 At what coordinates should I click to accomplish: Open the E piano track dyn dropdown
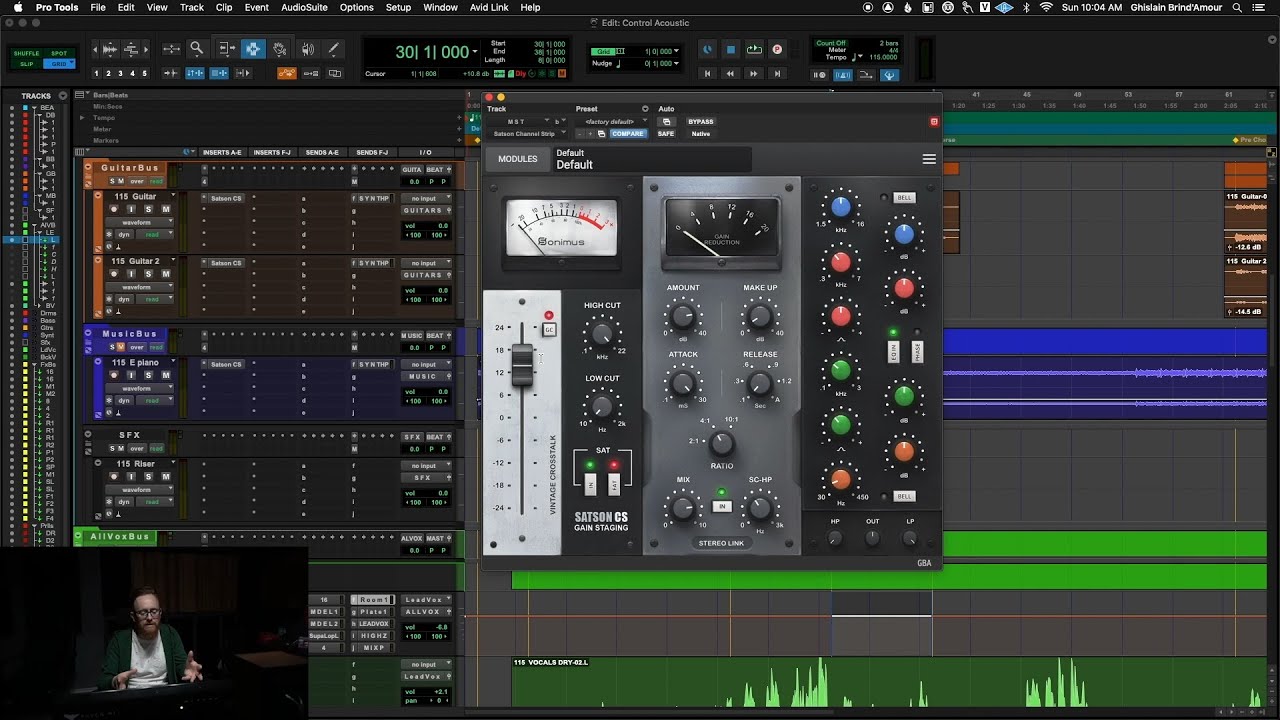tap(125, 400)
